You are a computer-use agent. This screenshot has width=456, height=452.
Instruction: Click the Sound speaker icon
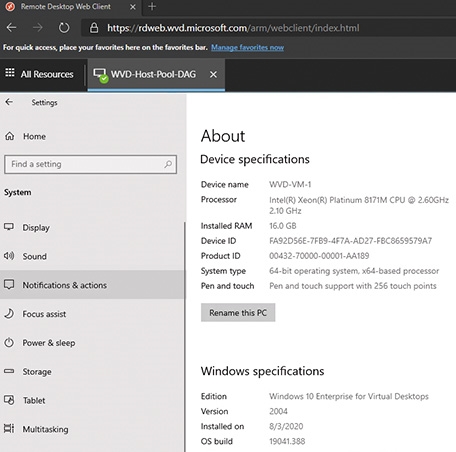tap(9, 256)
